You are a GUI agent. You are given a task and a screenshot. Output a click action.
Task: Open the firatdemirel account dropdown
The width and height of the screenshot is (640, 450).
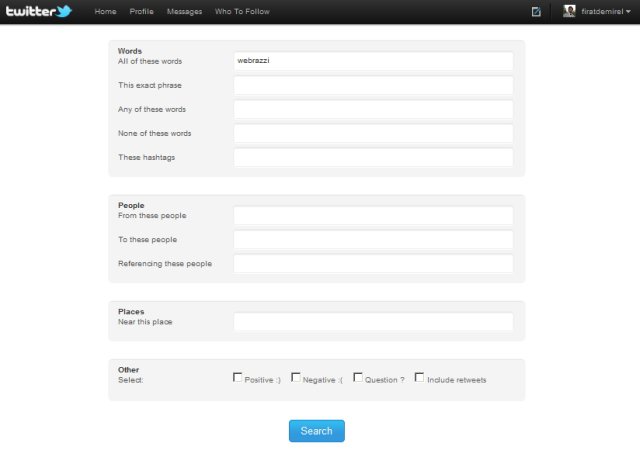pyautogui.click(x=606, y=12)
